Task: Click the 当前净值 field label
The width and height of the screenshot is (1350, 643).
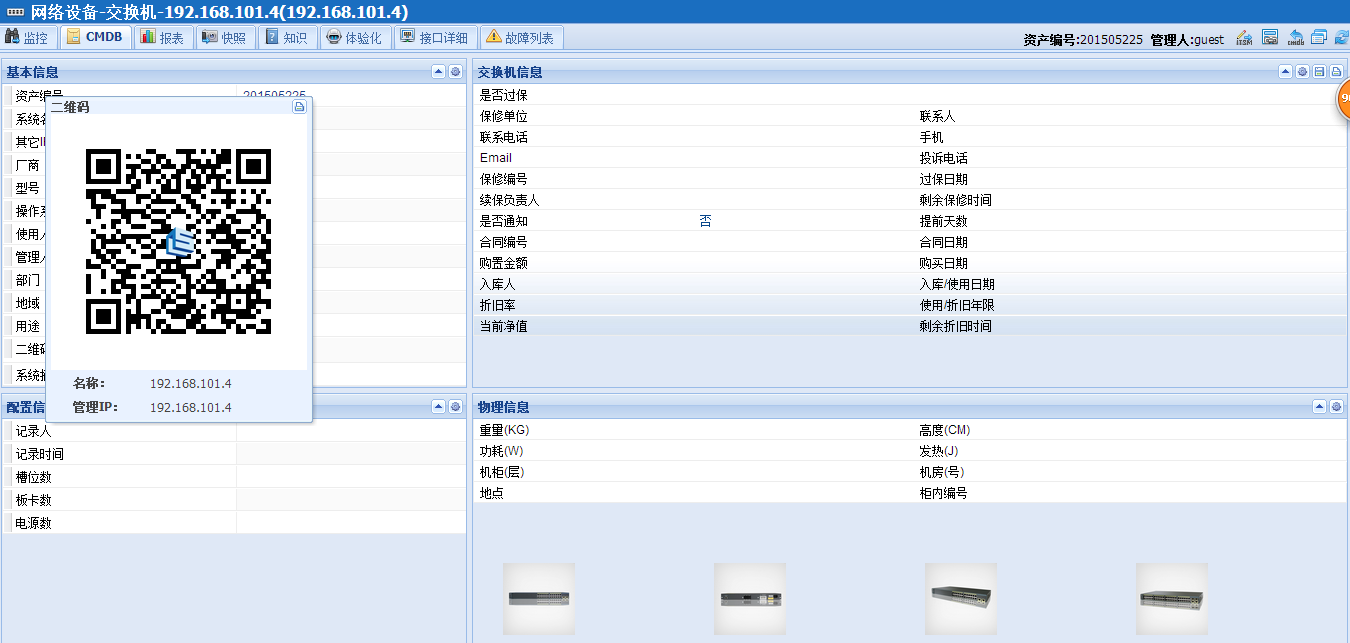Action: (503, 326)
